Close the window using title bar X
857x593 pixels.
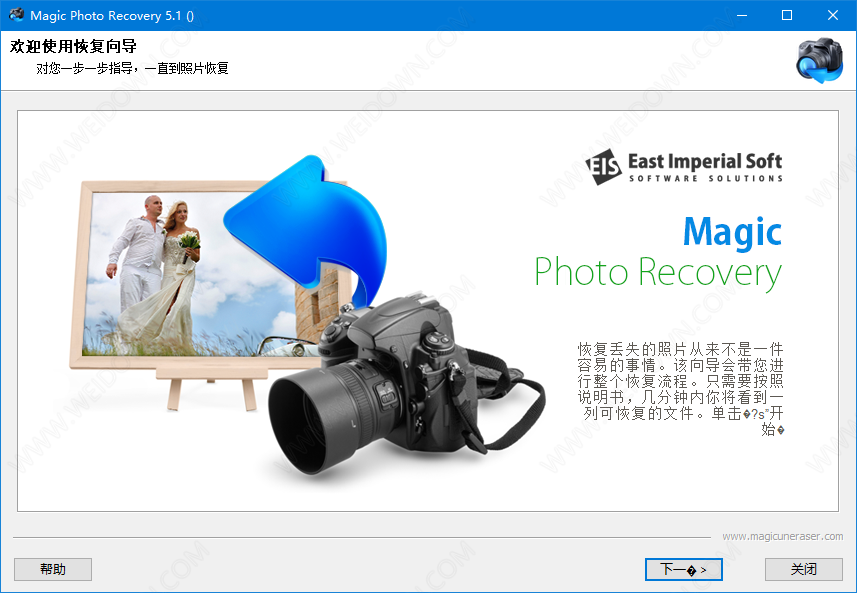click(x=833, y=15)
